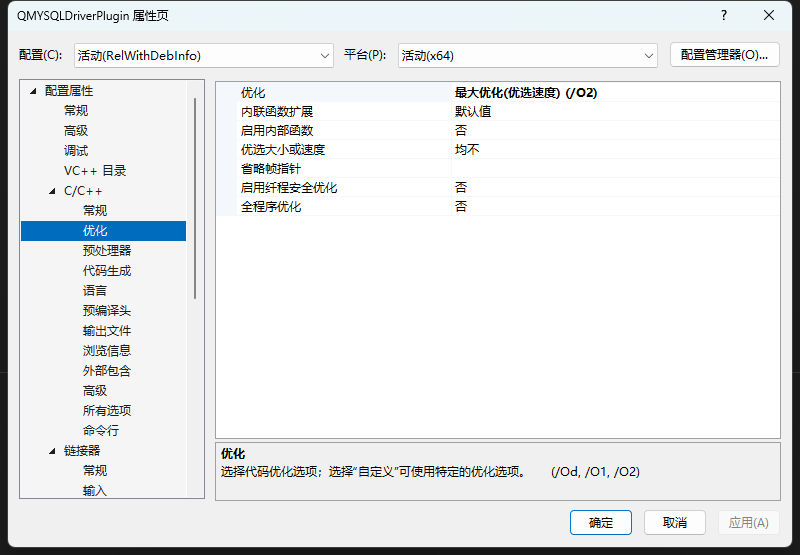
Task: Select the 语言 tree item
Action: coord(95,291)
